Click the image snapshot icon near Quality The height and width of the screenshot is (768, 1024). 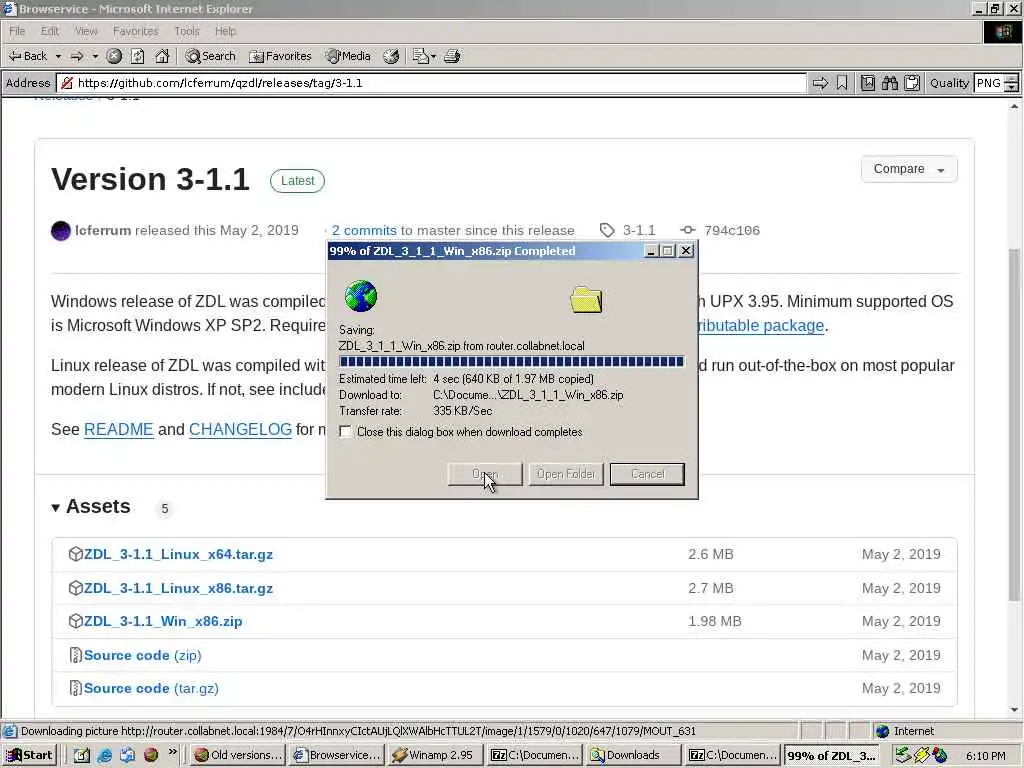[867, 83]
